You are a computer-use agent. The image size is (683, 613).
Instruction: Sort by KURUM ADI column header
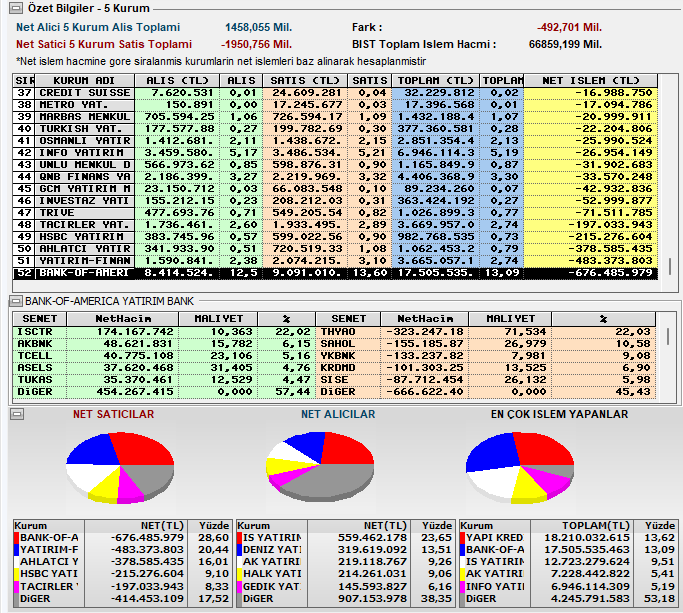(84, 81)
